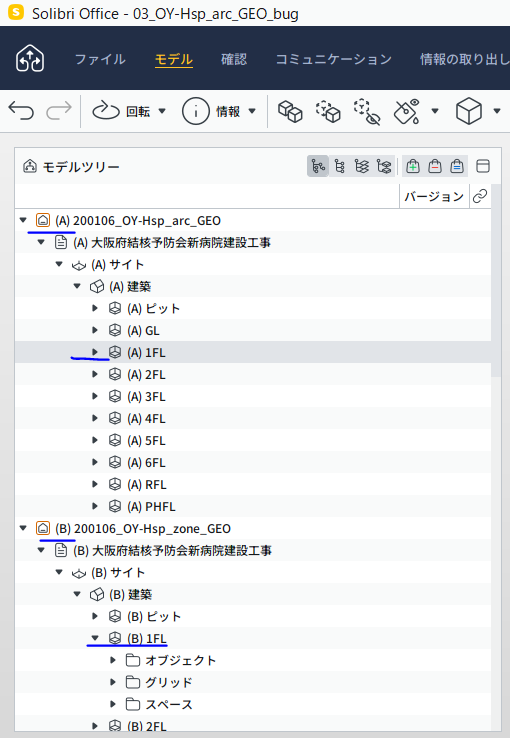The image size is (510, 738).
Task: Expand the (A) ピット storey
Action: [x=95, y=308]
